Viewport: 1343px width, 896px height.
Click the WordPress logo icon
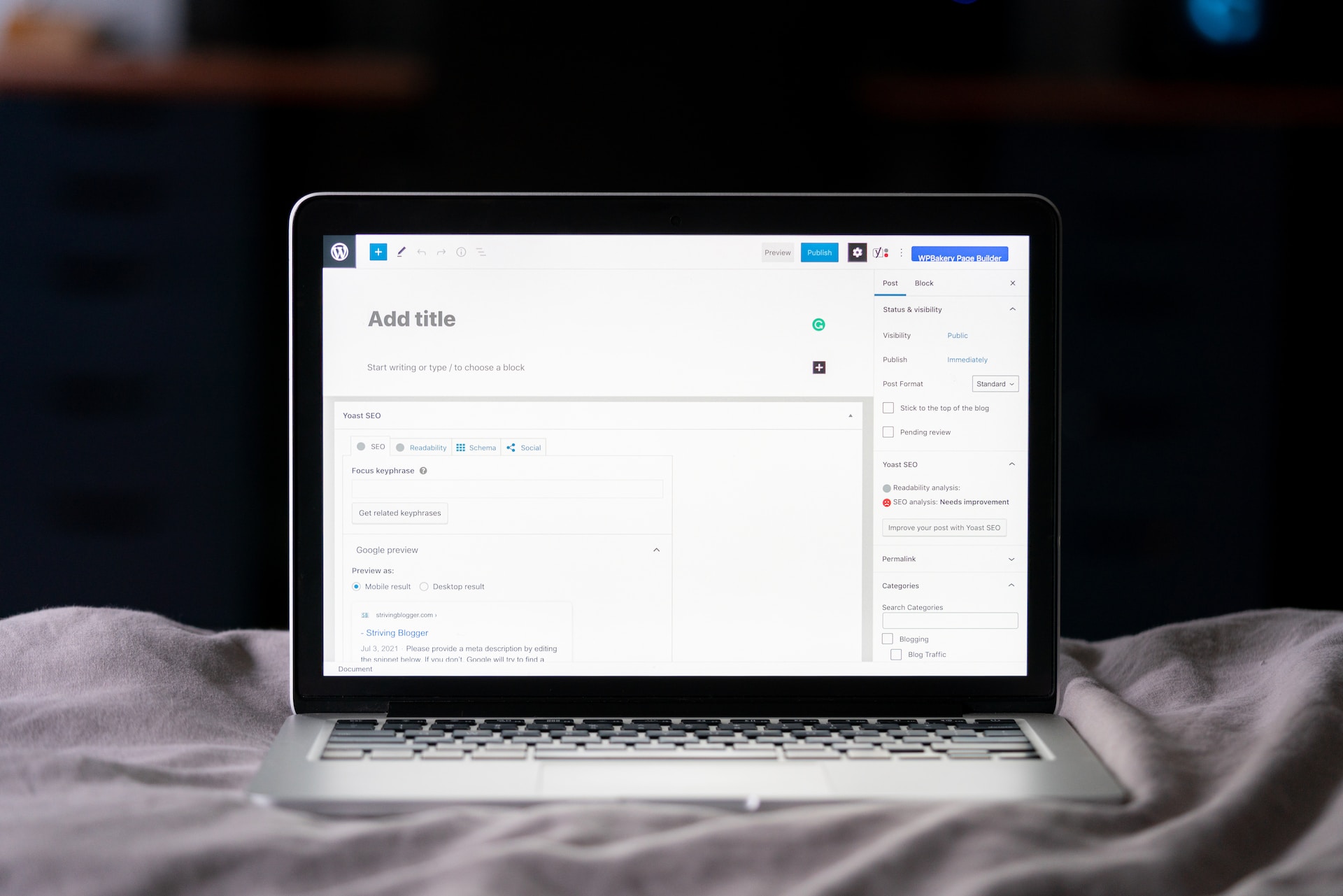click(x=340, y=252)
